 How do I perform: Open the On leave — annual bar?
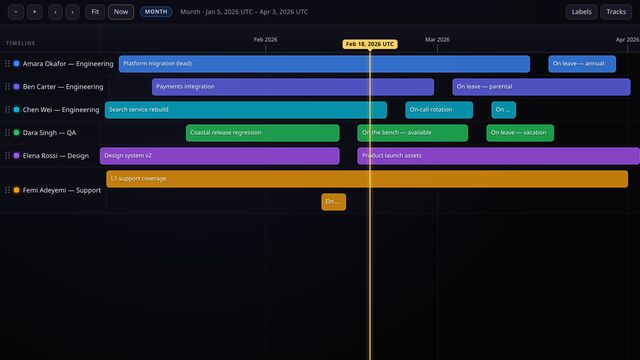[x=582, y=64]
